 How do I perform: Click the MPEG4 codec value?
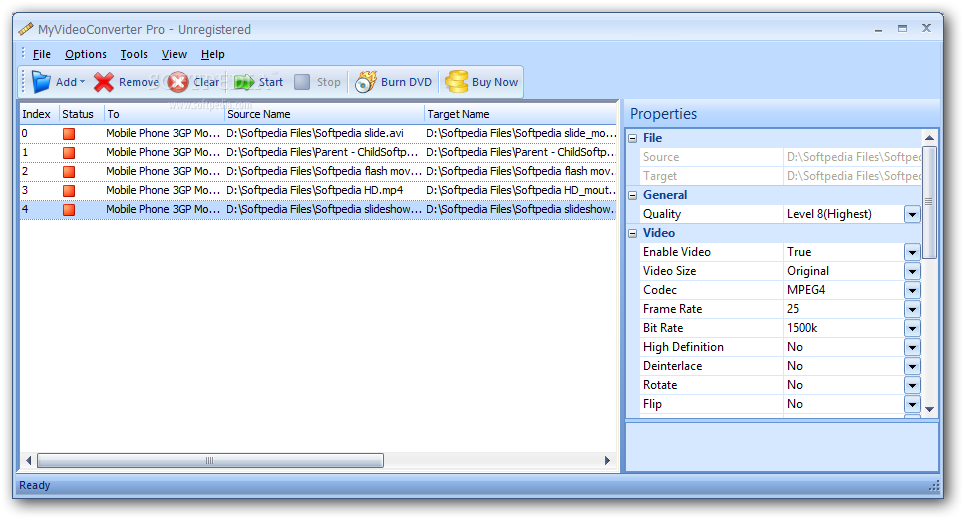tap(806, 290)
